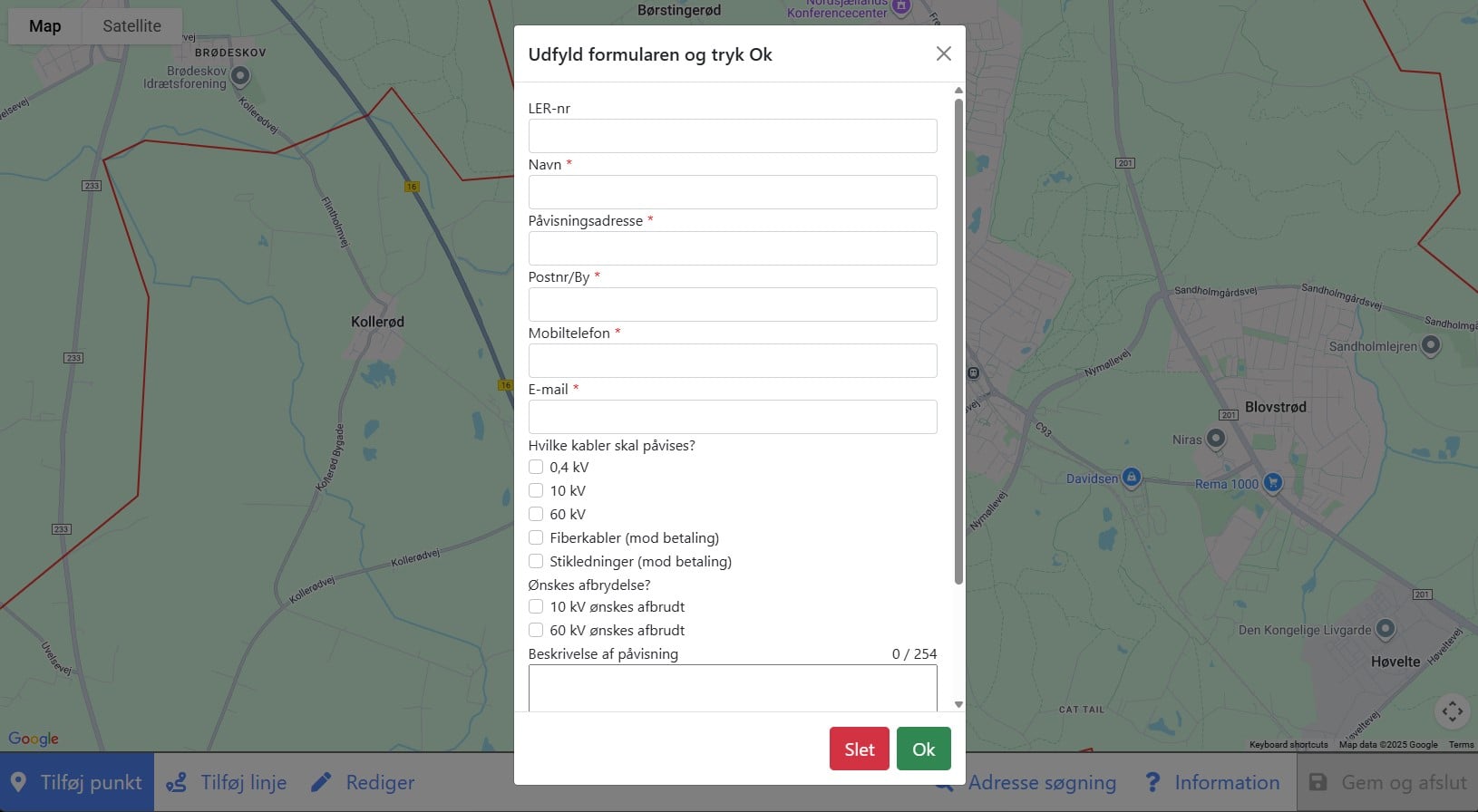Select the Map view tab
Screen dimensions: 1478x812
pos(44,26)
